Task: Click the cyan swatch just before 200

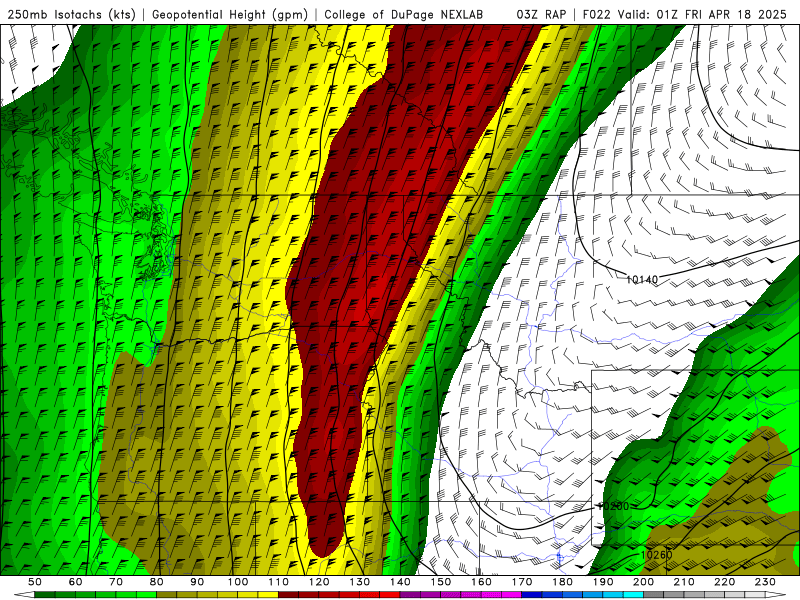Action: (634, 595)
